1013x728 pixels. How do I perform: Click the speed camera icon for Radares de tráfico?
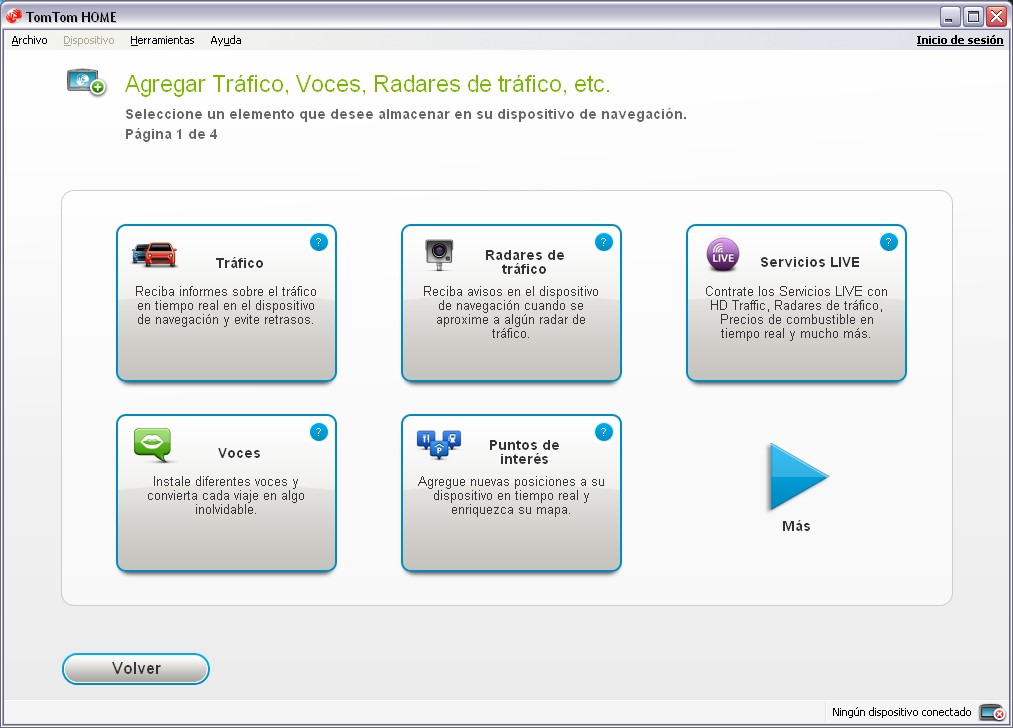(439, 255)
